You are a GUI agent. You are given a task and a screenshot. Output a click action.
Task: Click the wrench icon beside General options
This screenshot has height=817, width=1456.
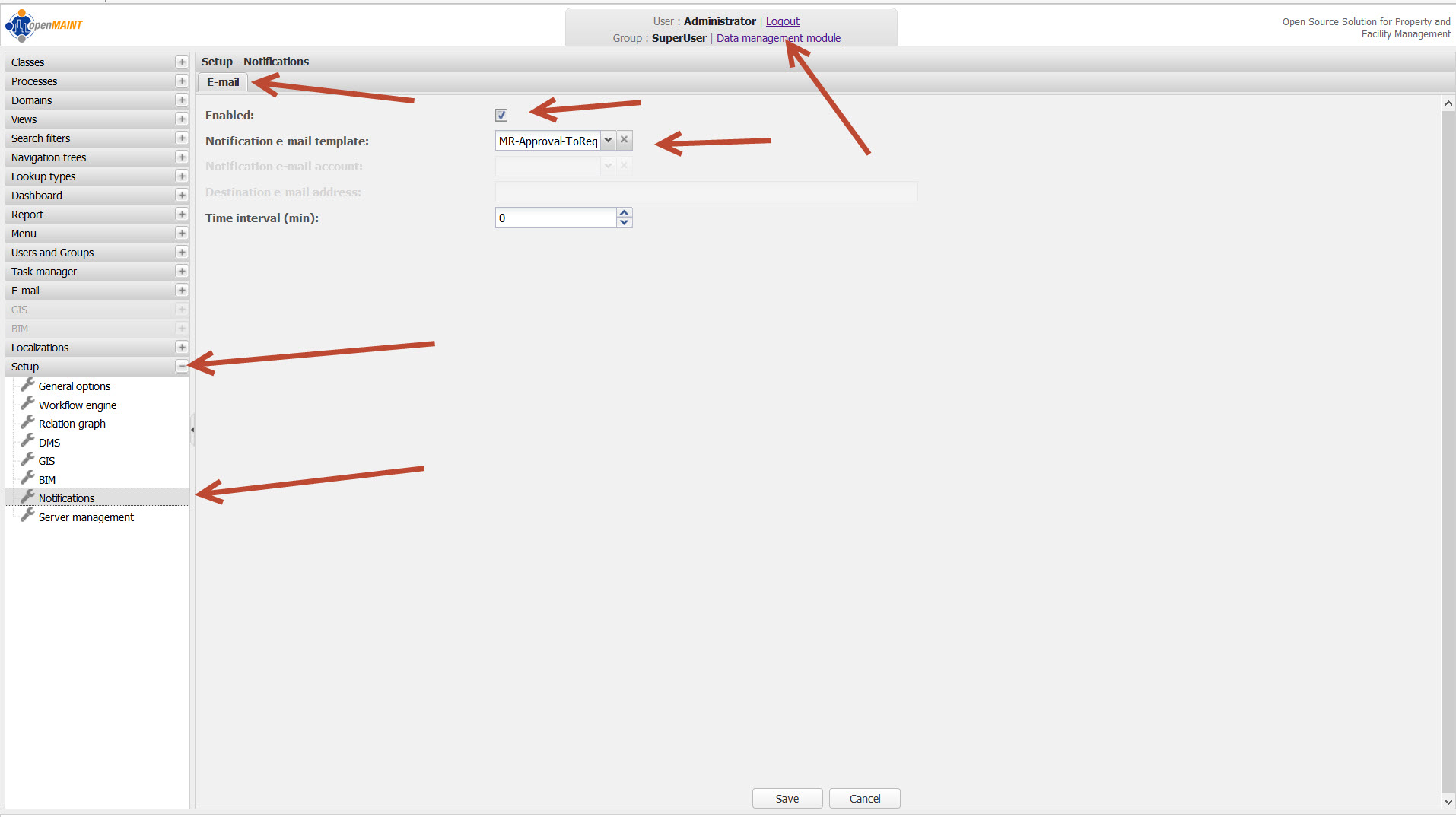[27, 385]
